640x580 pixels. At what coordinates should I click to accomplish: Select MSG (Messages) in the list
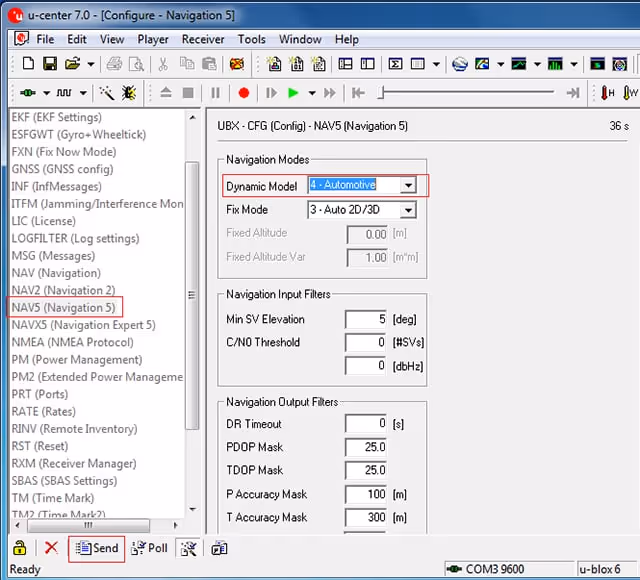pyautogui.click(x=53, y=256)
